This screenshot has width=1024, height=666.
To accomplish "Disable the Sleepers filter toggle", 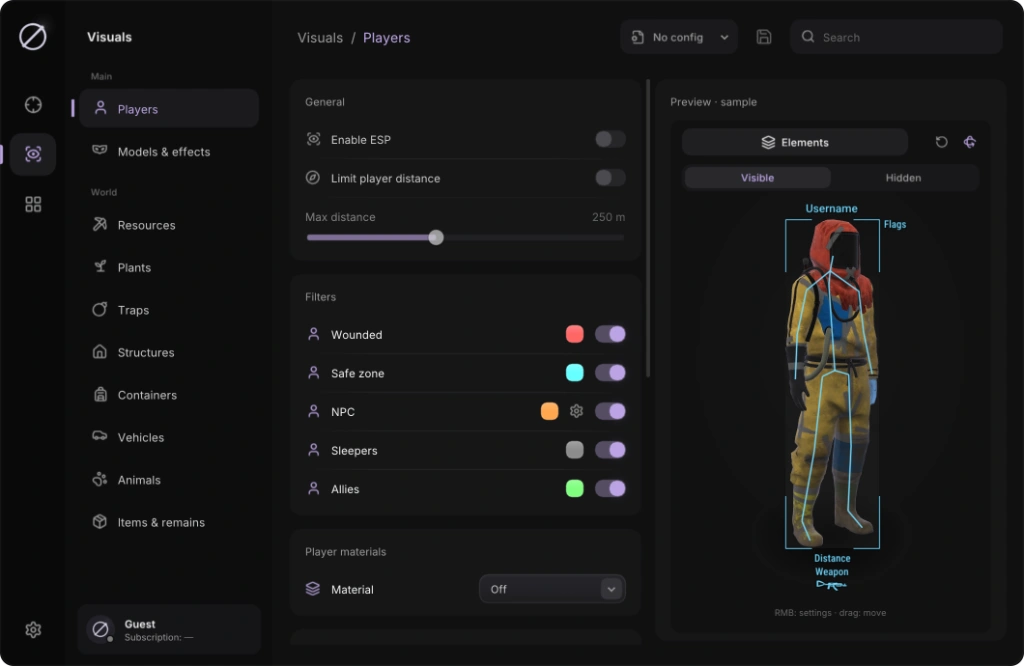I will pyautogui.click(x=610, y=450).
